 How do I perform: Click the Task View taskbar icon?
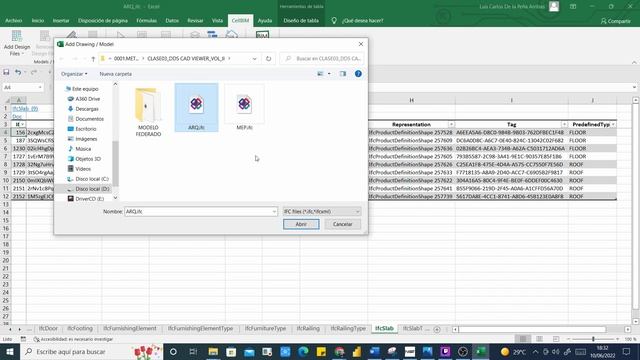[x=193, y=351]
